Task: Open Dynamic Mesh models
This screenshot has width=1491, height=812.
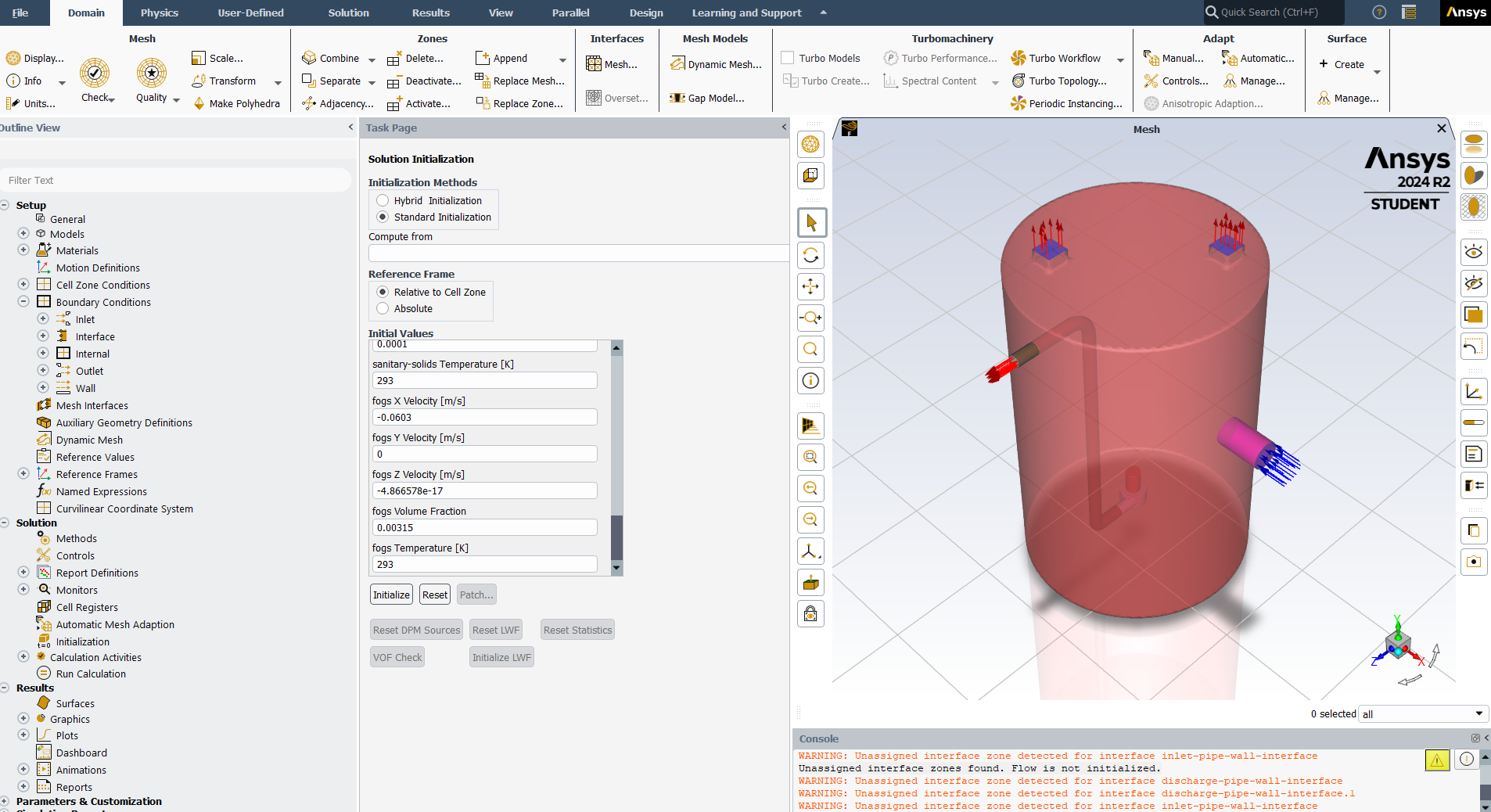Action: (x=716, y=64)
